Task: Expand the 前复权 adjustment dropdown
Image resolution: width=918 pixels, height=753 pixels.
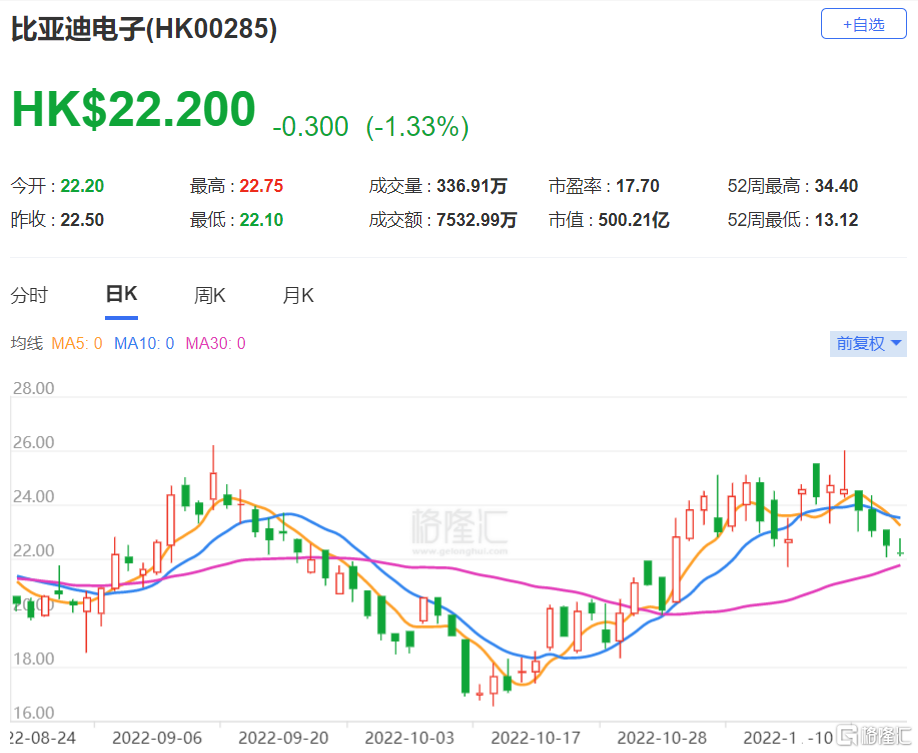Action: (868, 344)
